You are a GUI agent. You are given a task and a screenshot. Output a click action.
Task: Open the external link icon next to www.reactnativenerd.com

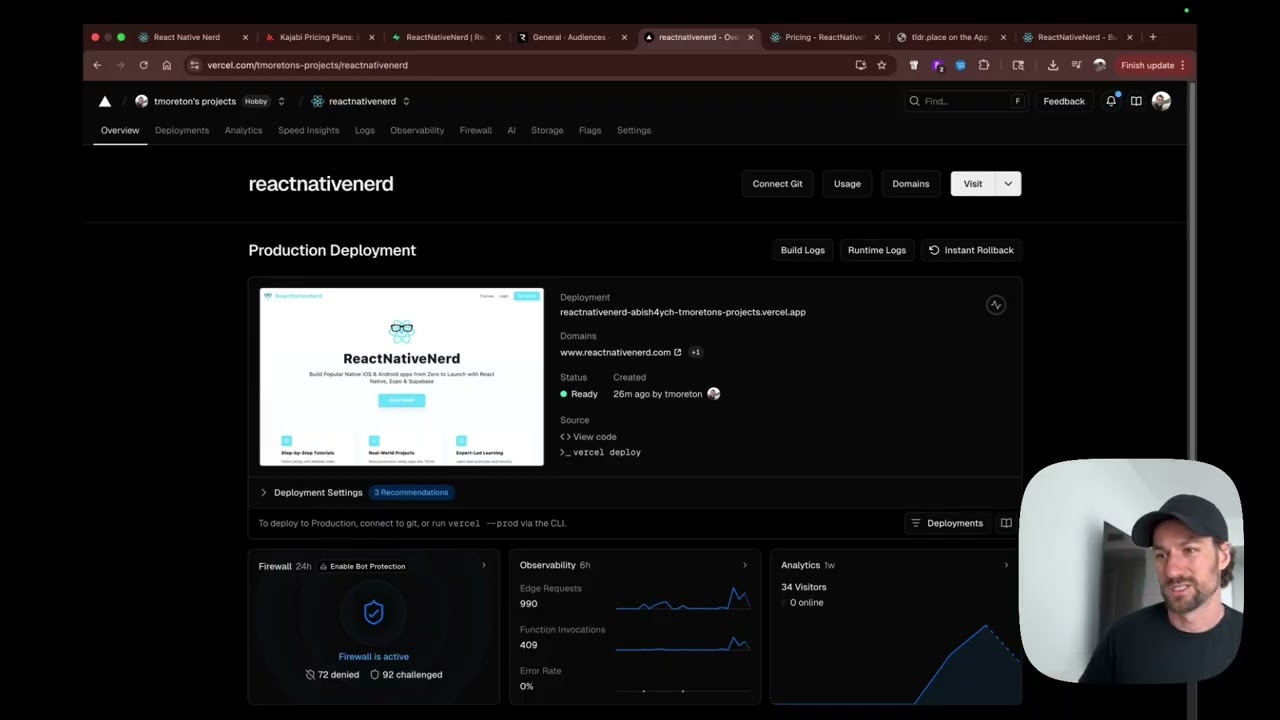click(x=677, y=352)
